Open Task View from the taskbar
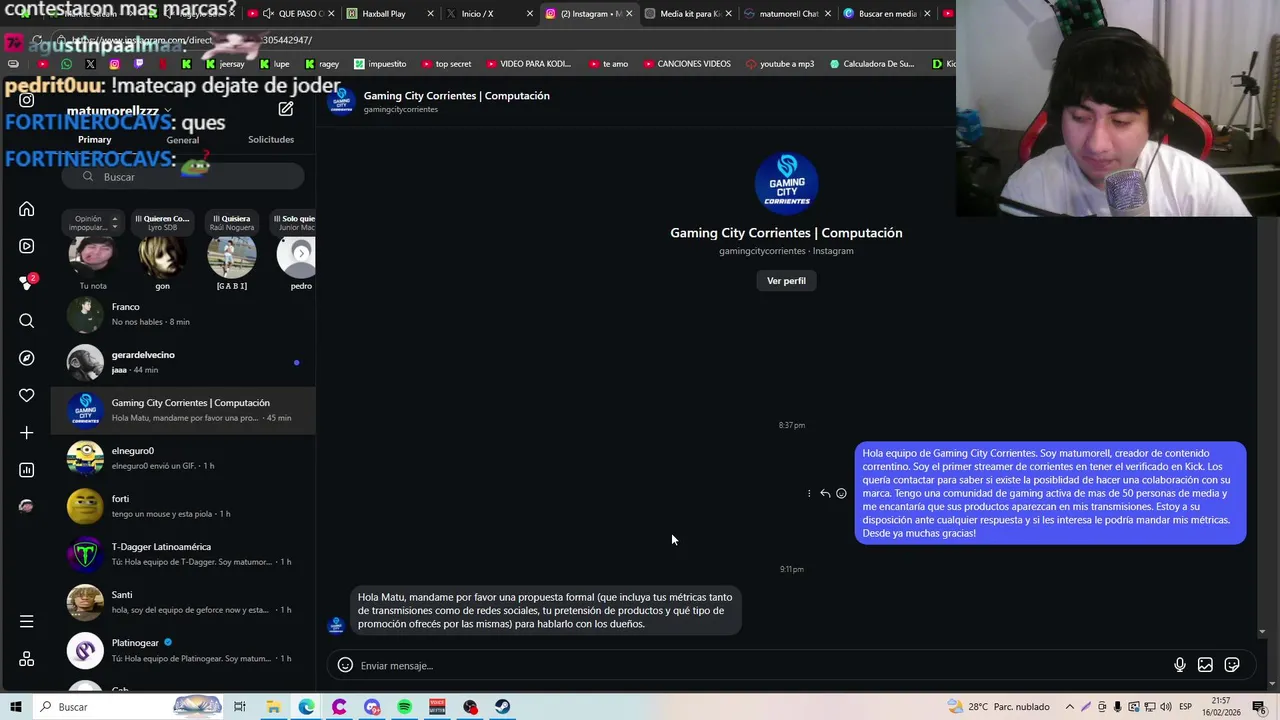The image size is (1280, 720). point(240,707)
